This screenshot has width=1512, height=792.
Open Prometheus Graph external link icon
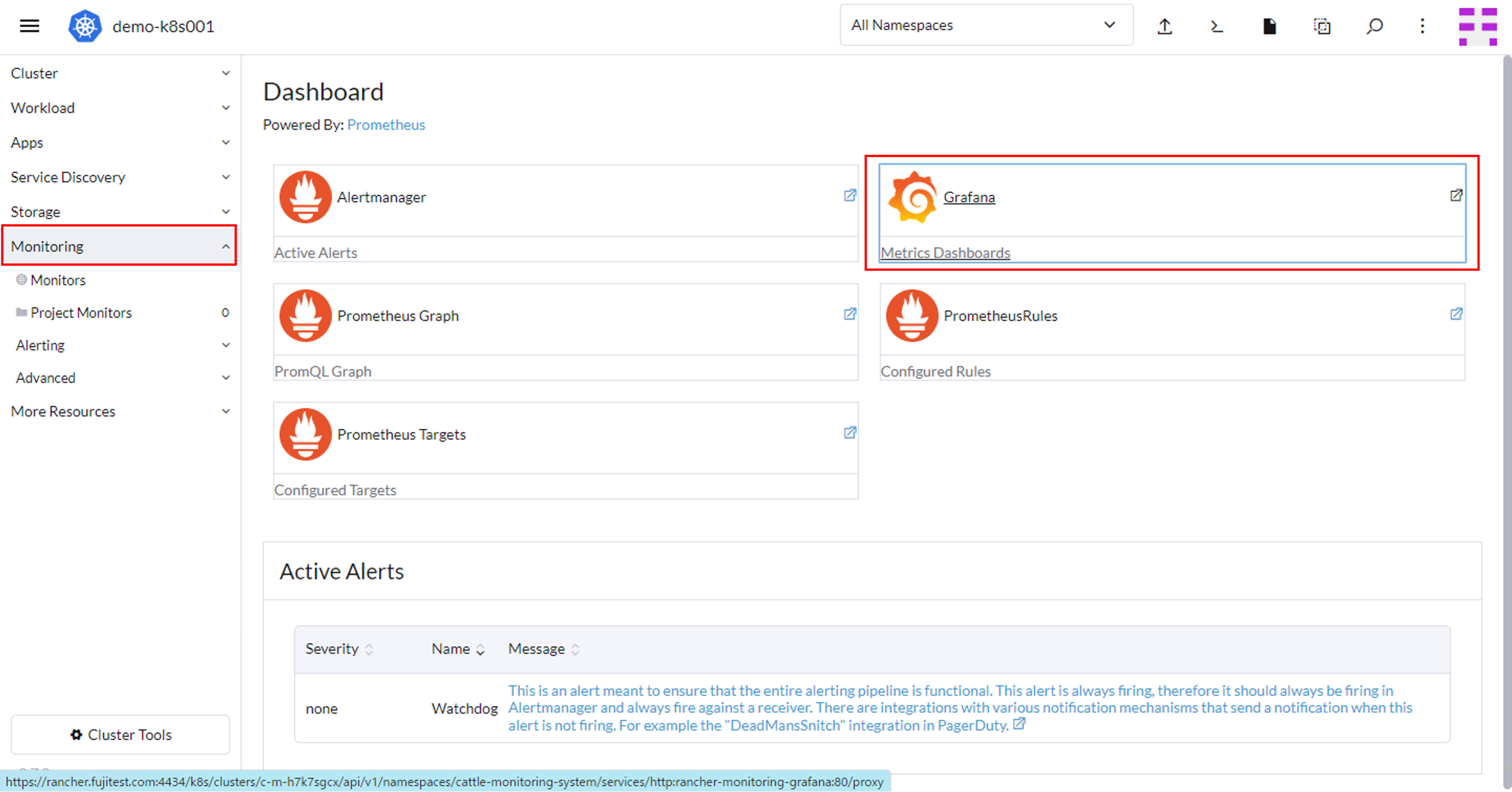click(x=850, y=314)
